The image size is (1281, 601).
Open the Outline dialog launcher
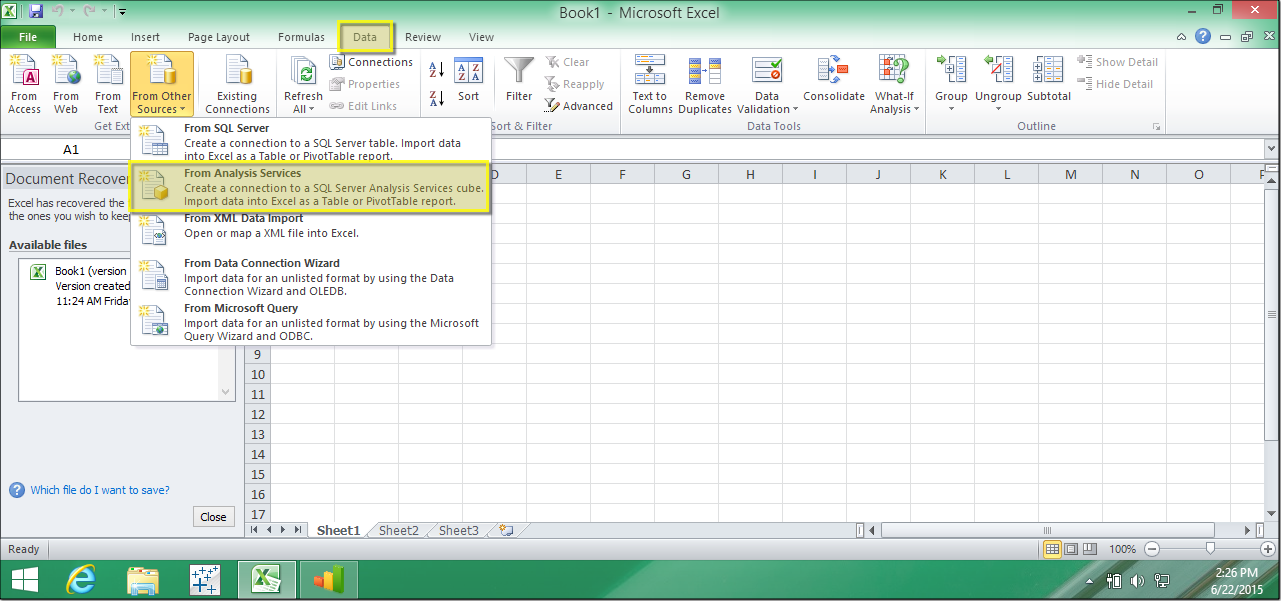click(1157, 127)
